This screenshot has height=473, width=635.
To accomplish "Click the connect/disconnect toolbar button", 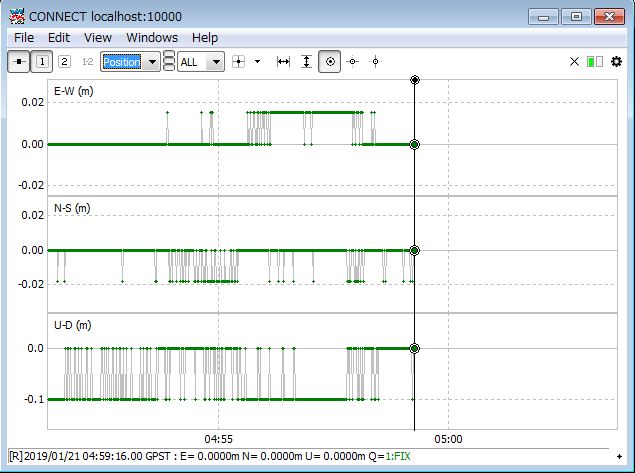I will [x=19, y=62].
